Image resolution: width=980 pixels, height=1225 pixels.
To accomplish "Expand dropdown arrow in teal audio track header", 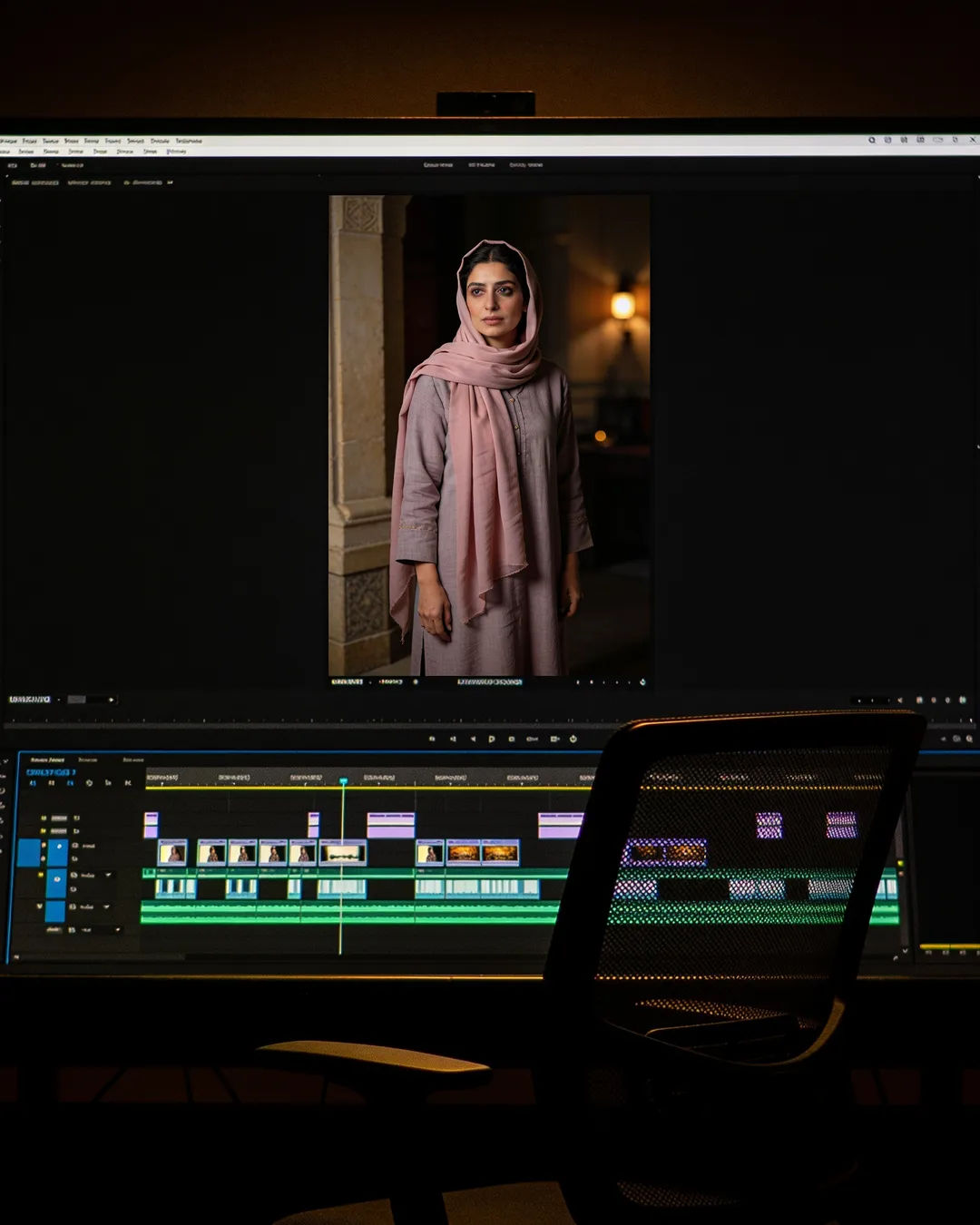I will [108, 875].
